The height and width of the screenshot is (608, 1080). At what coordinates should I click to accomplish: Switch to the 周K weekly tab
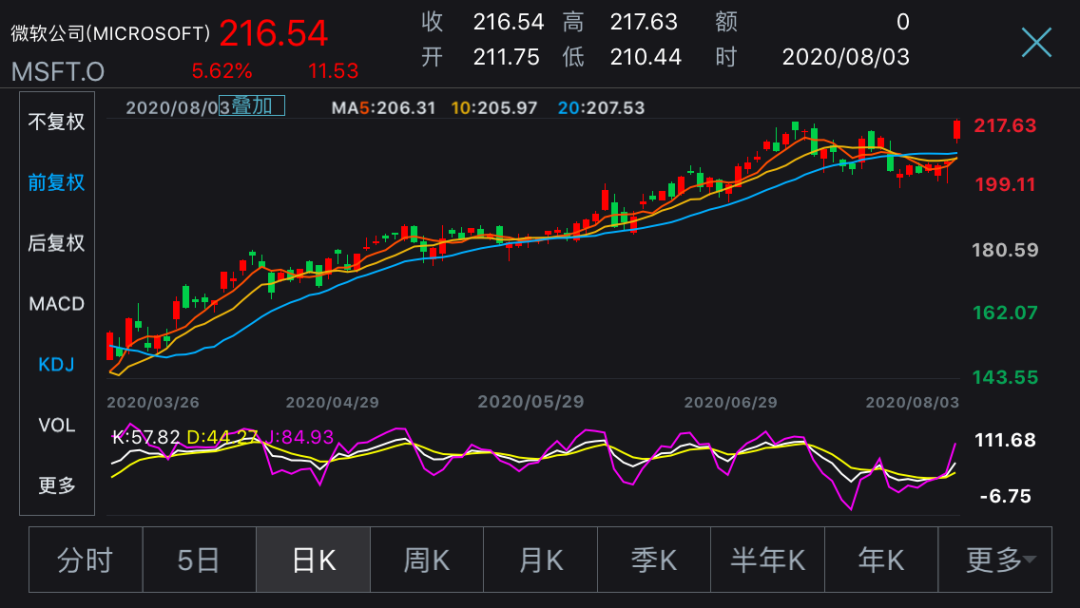[426, 560]
